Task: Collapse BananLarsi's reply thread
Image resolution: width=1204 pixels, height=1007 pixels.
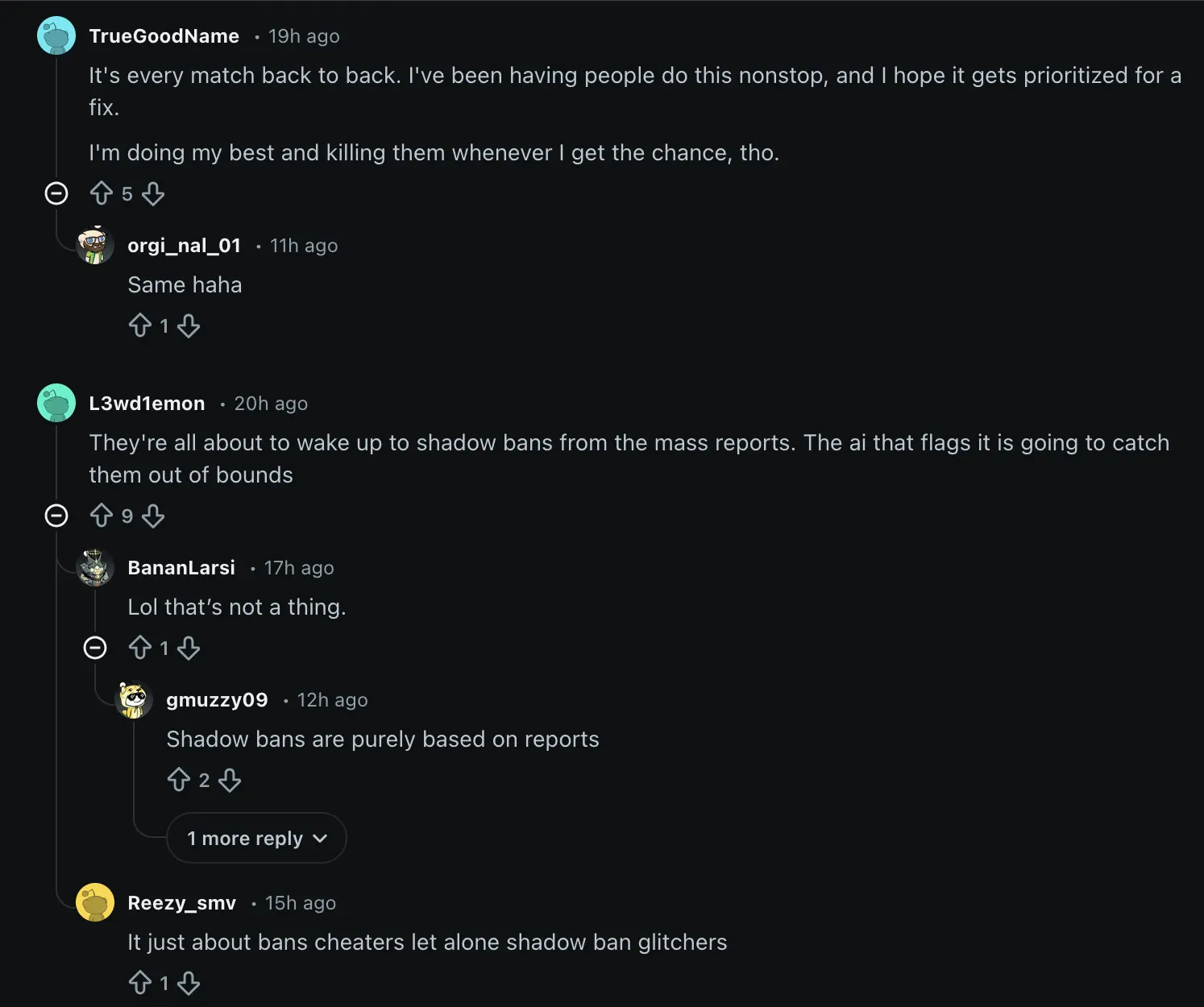Action: pos(95,648)
